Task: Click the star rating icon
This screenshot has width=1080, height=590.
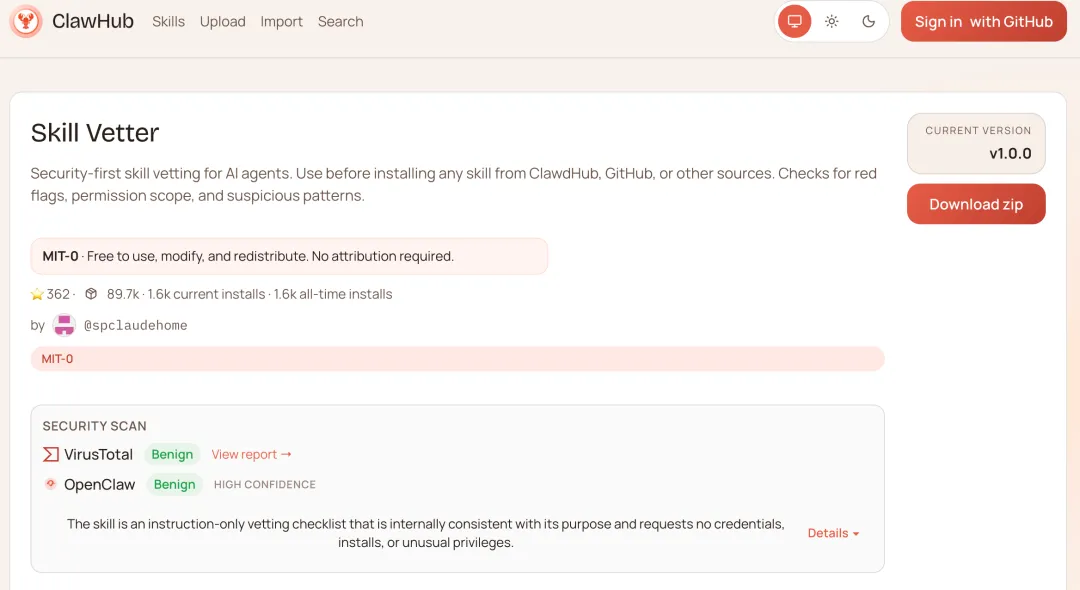Action: click(x=37, y=295)
